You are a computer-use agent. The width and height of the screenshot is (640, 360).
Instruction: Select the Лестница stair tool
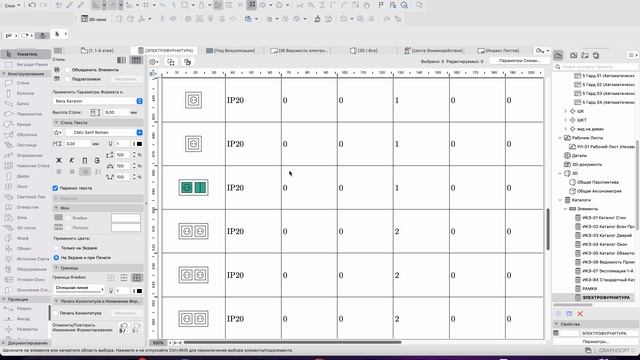coord(26,145)
